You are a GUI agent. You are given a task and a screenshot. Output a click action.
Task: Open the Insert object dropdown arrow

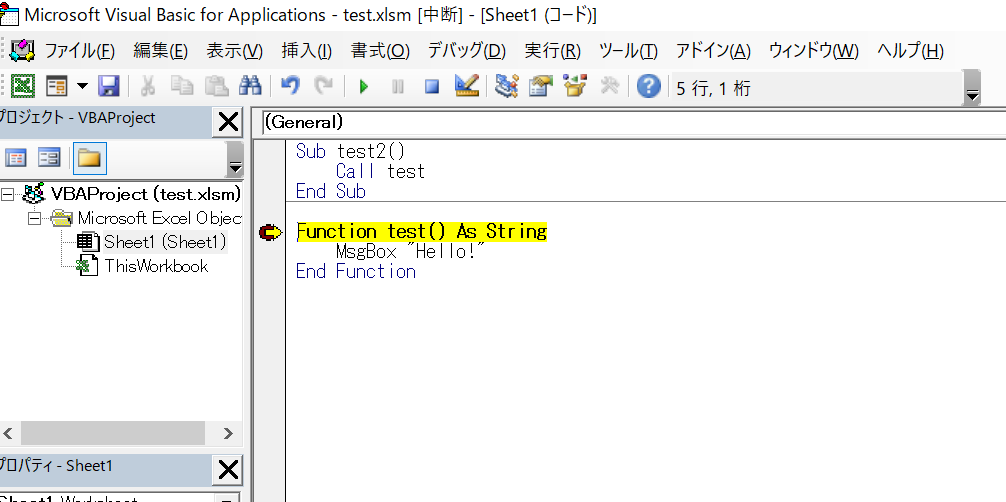(x=83, y=85)
